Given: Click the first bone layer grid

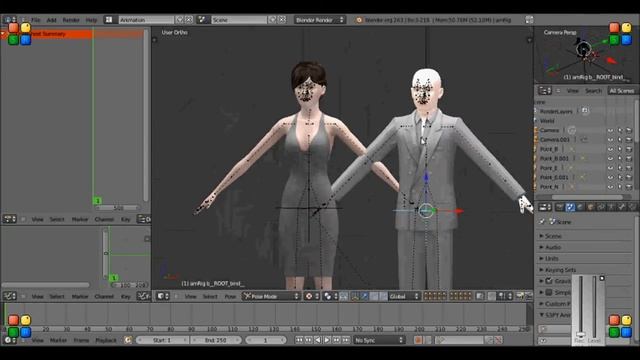Looking at the screenshot, I should (435, 296).
